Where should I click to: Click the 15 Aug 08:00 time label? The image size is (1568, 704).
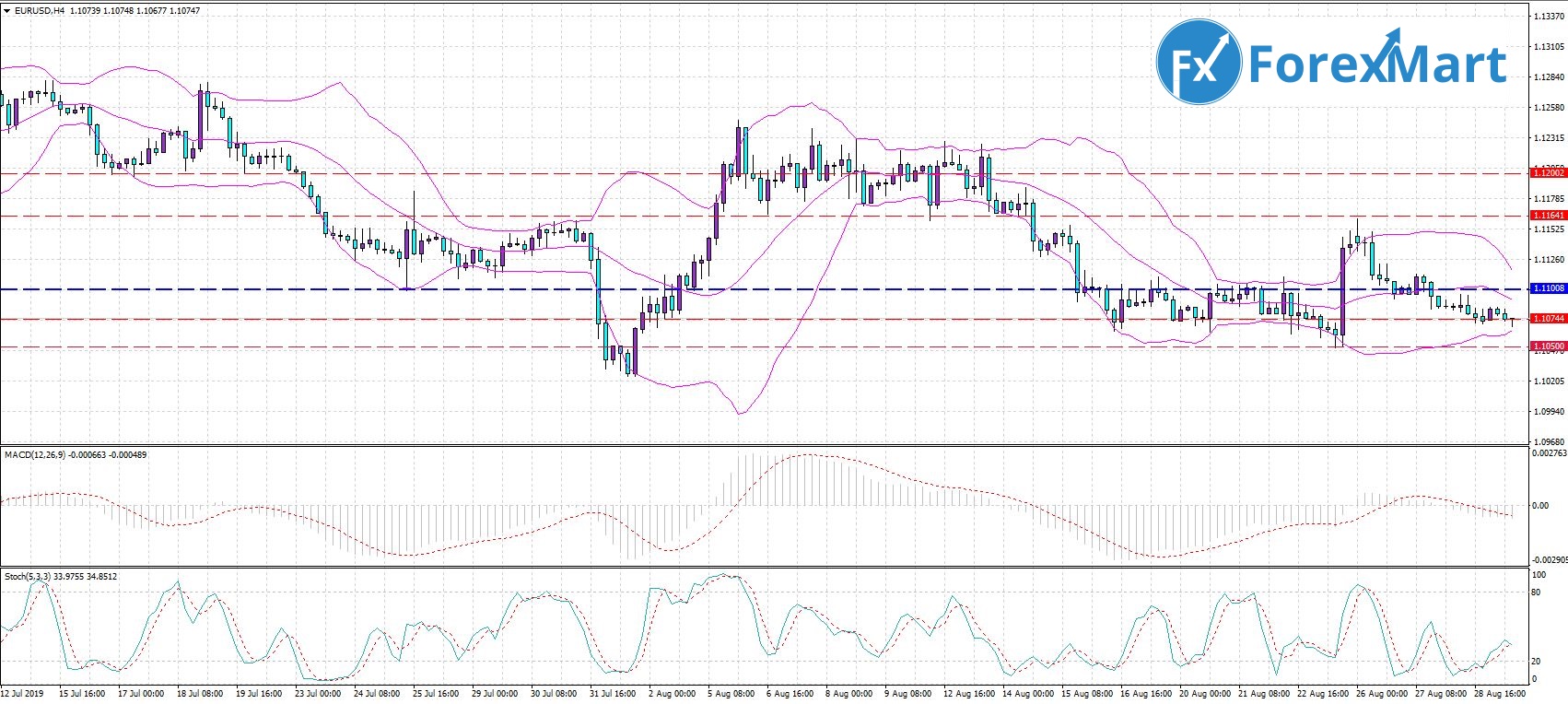click(x=1086, y=694)
